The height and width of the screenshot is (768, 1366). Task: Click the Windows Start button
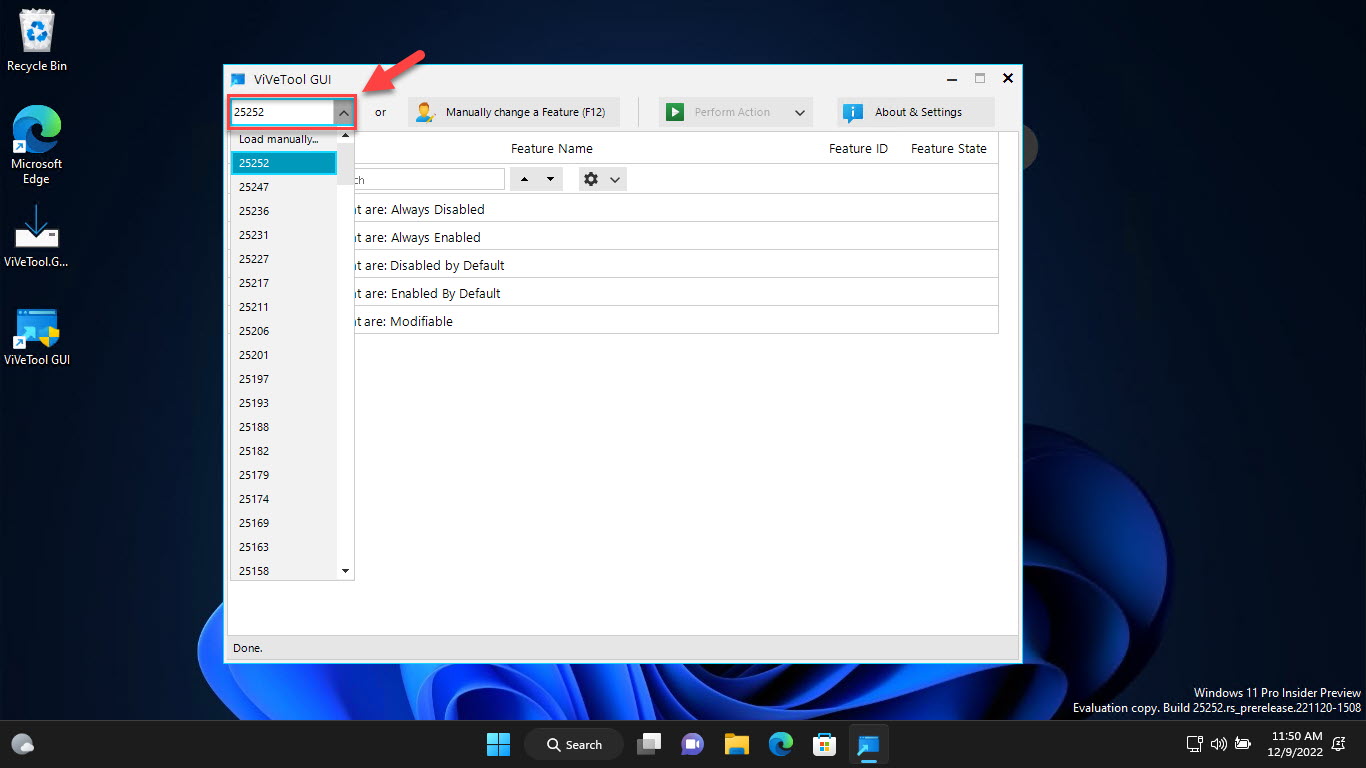(x=498, y=744)
